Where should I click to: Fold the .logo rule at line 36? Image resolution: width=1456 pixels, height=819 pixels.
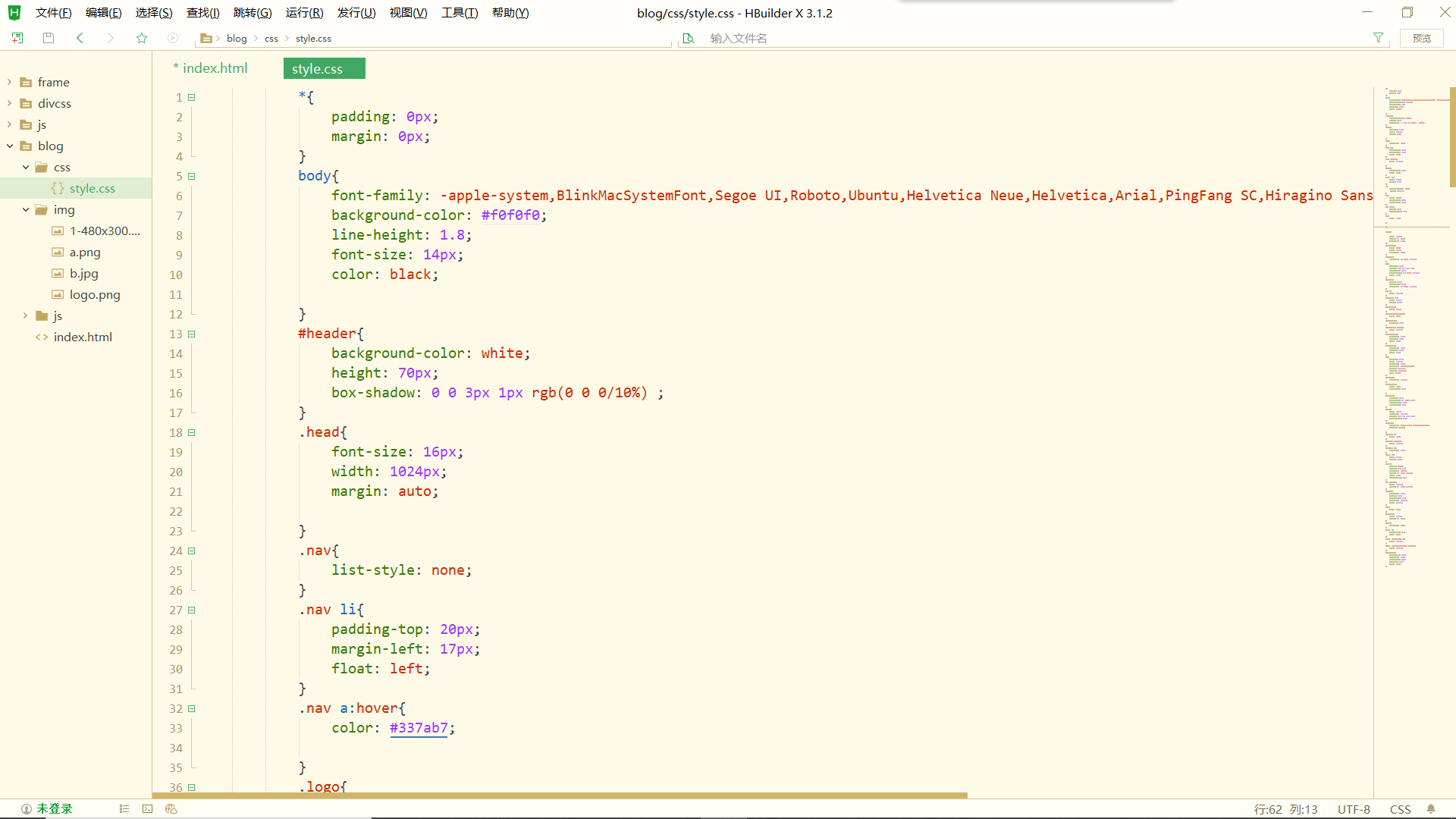coord(192,787)
